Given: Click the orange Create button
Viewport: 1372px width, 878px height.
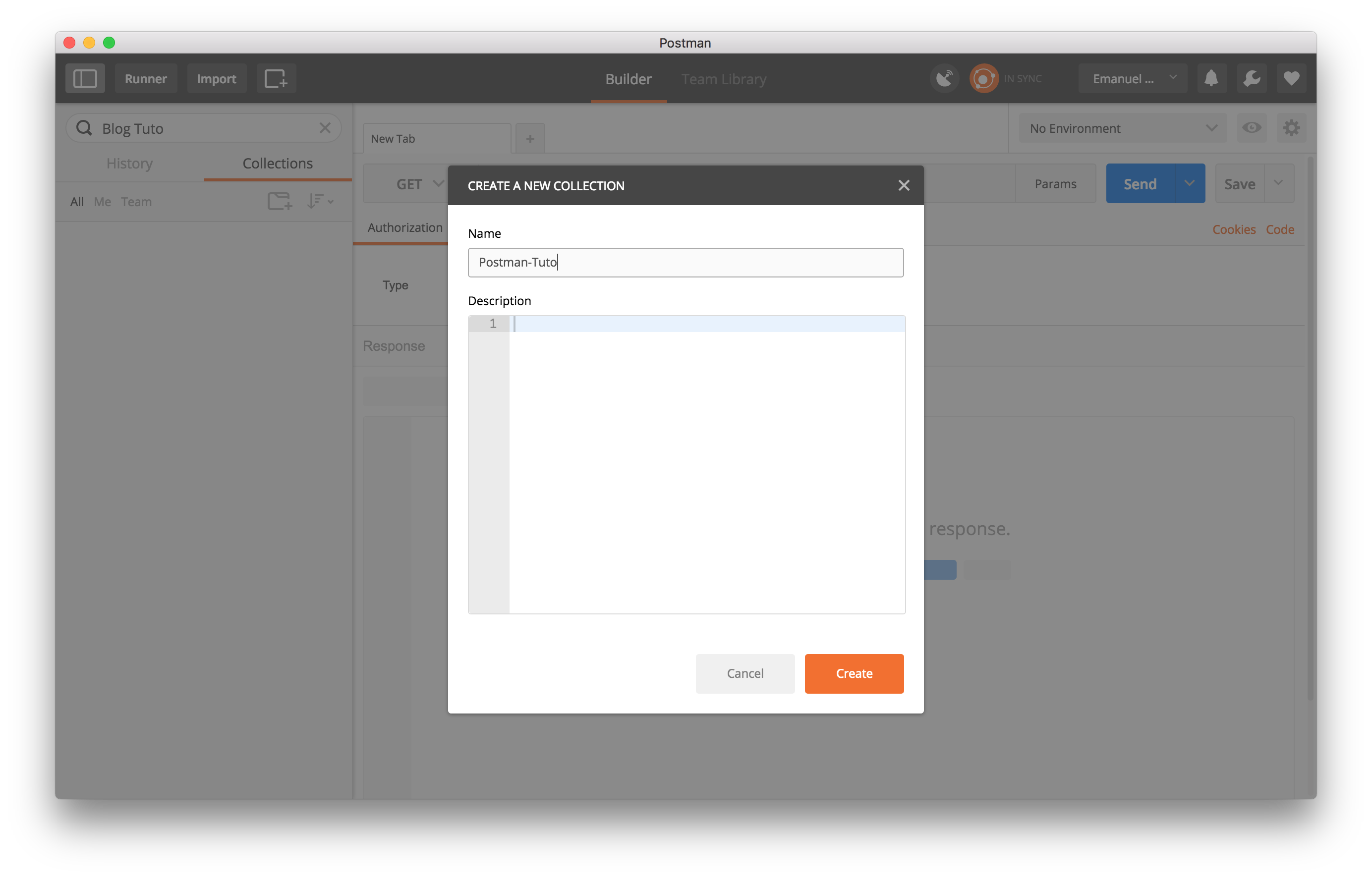Looking at the screenshot, I should pyautogui.click(x=854, y=673).
